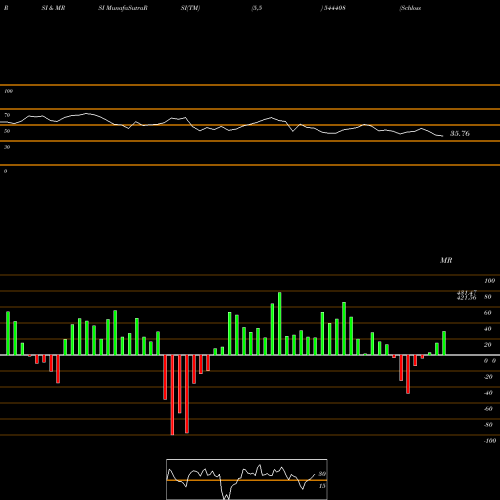This screenshot has width=500, height=500.
Task: Click the tallest green MR histogram bar
Action: click(x=280, y=323)
